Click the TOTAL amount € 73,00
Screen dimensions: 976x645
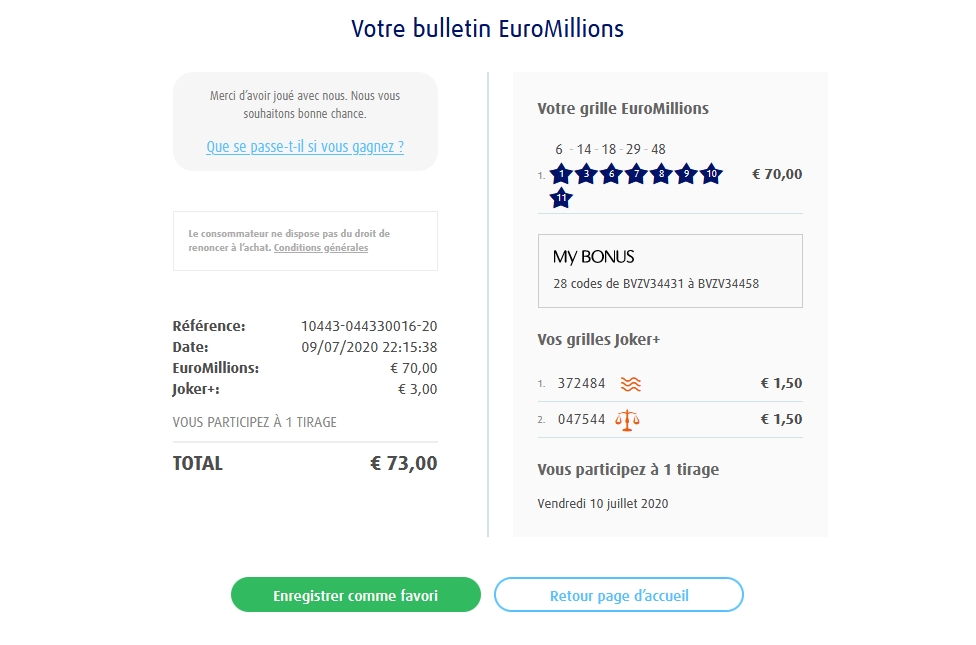[x=403, y=464]
